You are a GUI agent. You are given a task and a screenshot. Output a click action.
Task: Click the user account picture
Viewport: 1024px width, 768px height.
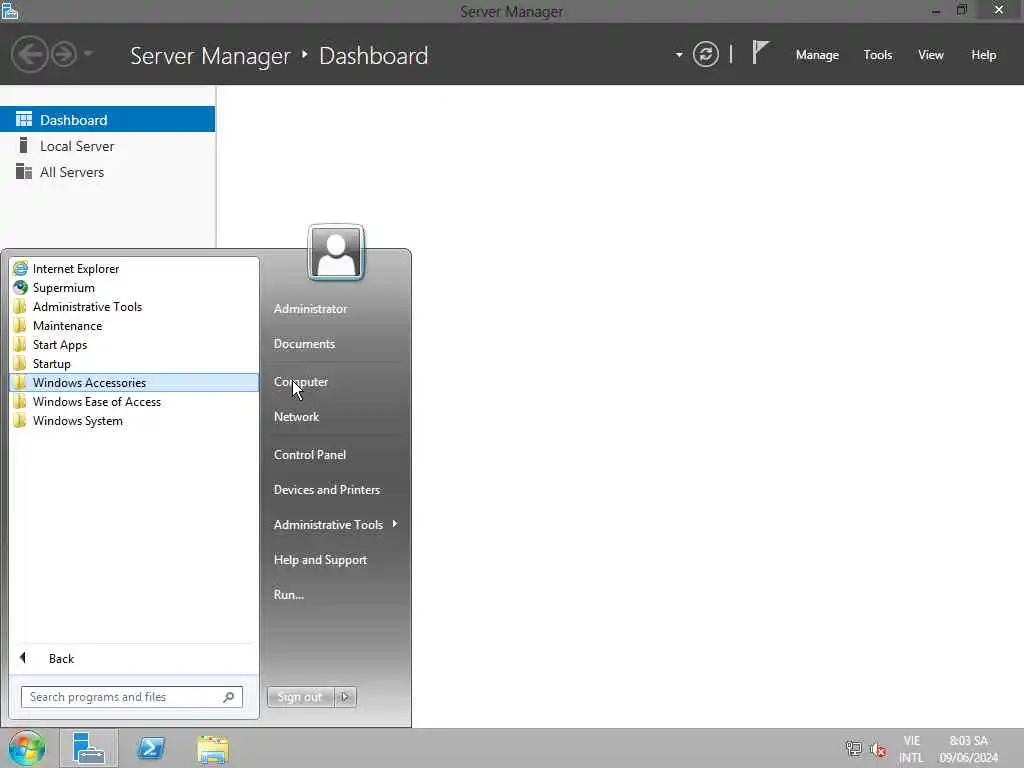[336, 253]
